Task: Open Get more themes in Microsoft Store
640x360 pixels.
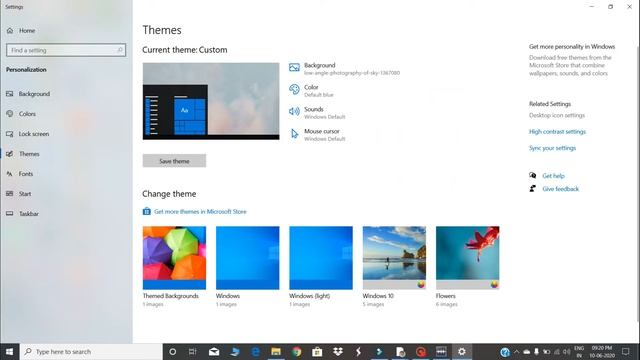Action: coord(200,211)
